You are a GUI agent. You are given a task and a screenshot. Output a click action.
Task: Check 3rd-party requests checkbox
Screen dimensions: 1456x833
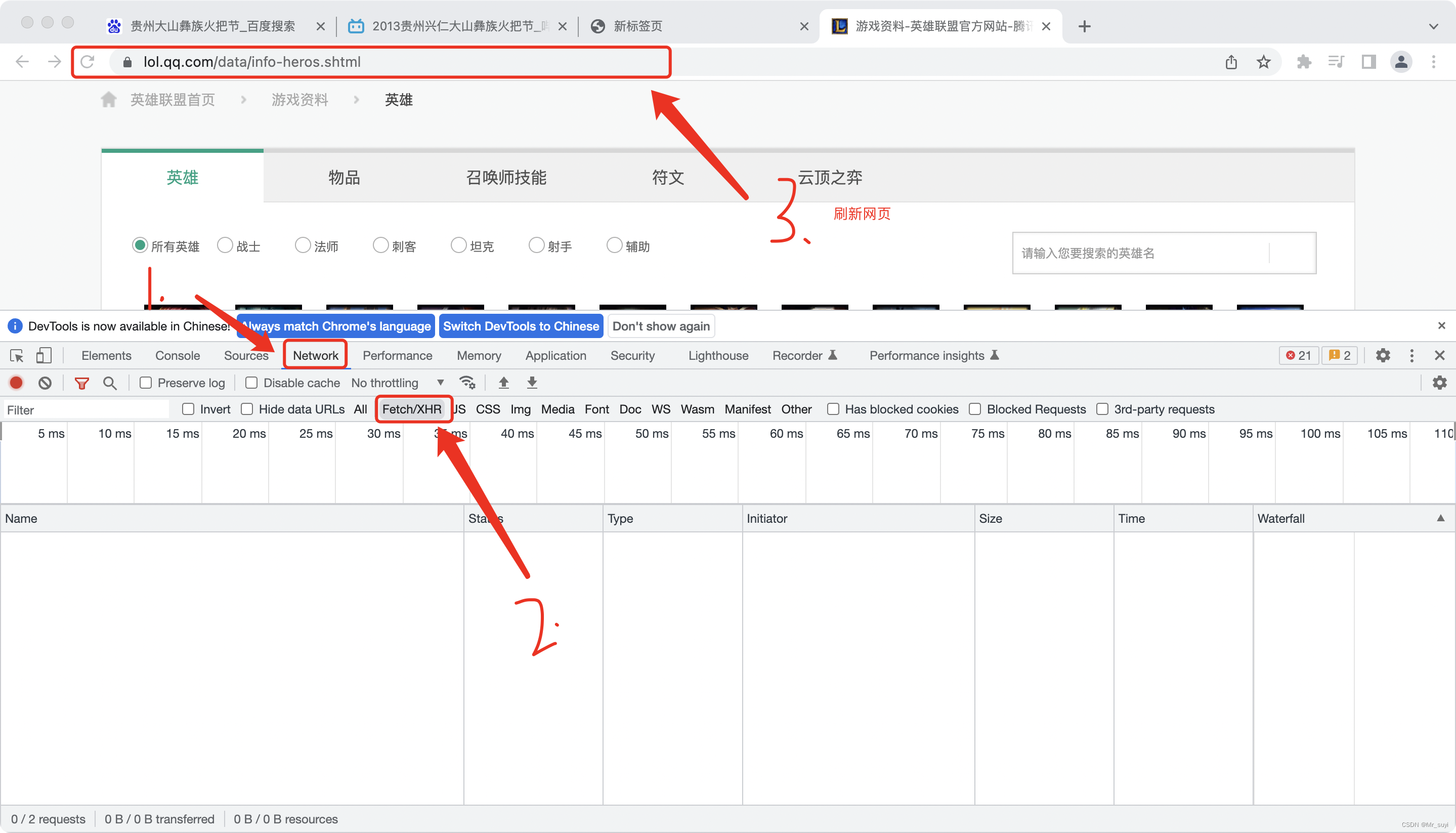pos(1102,409)
